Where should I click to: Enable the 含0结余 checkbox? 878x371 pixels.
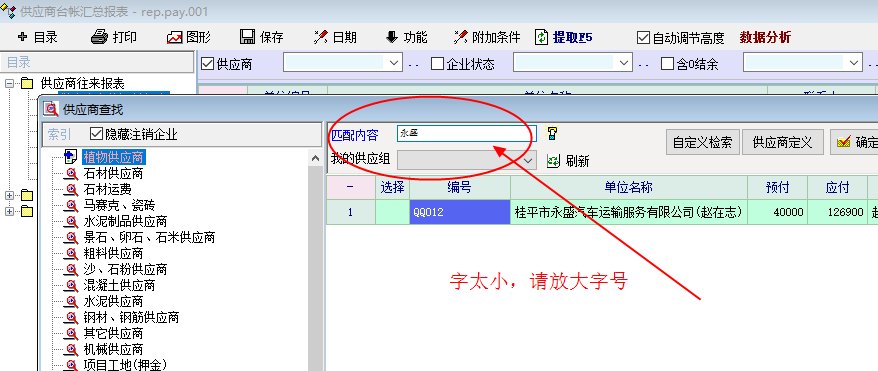click(667, 64)
